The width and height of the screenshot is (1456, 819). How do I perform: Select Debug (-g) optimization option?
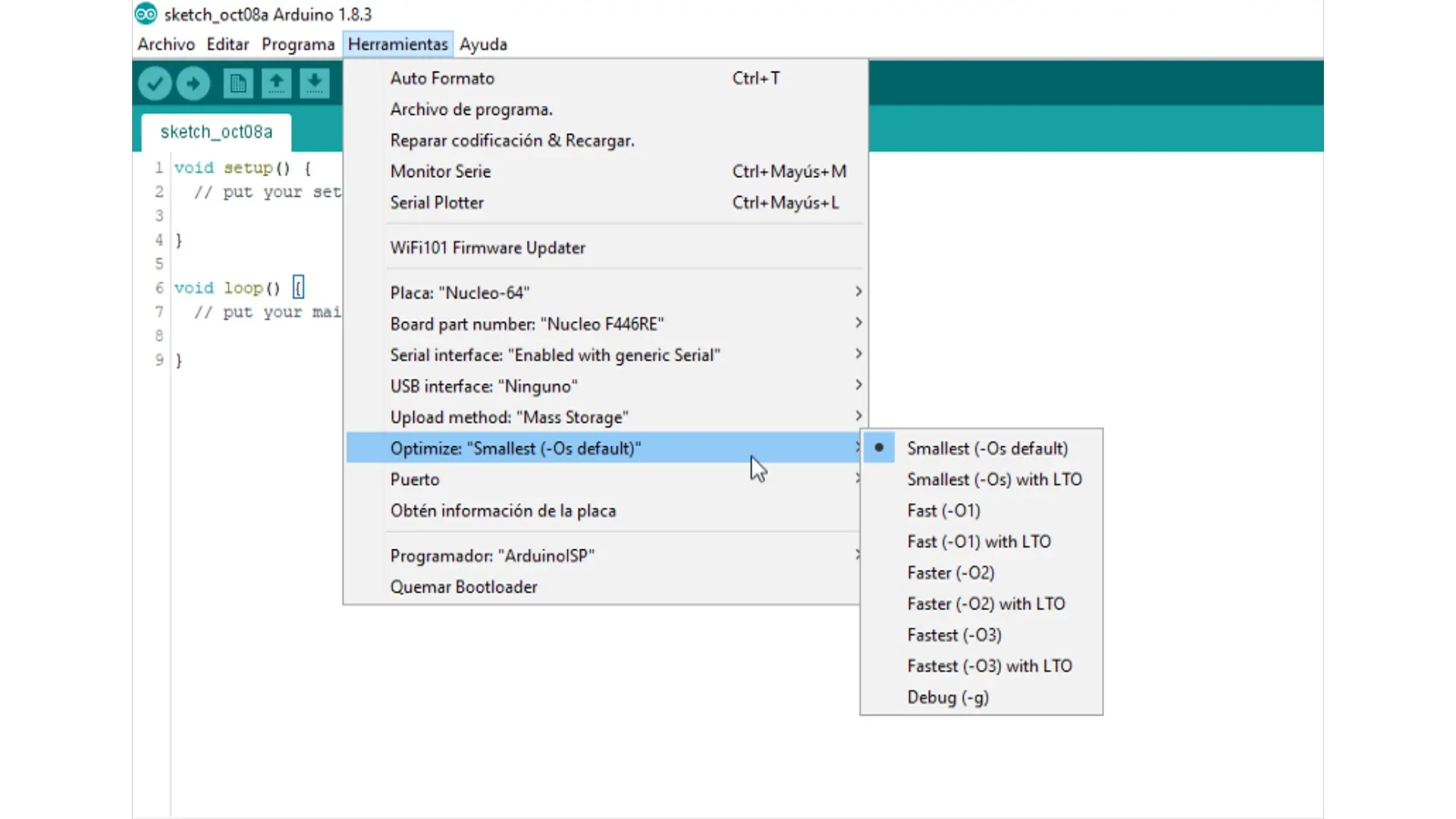(x=981, y=697)
